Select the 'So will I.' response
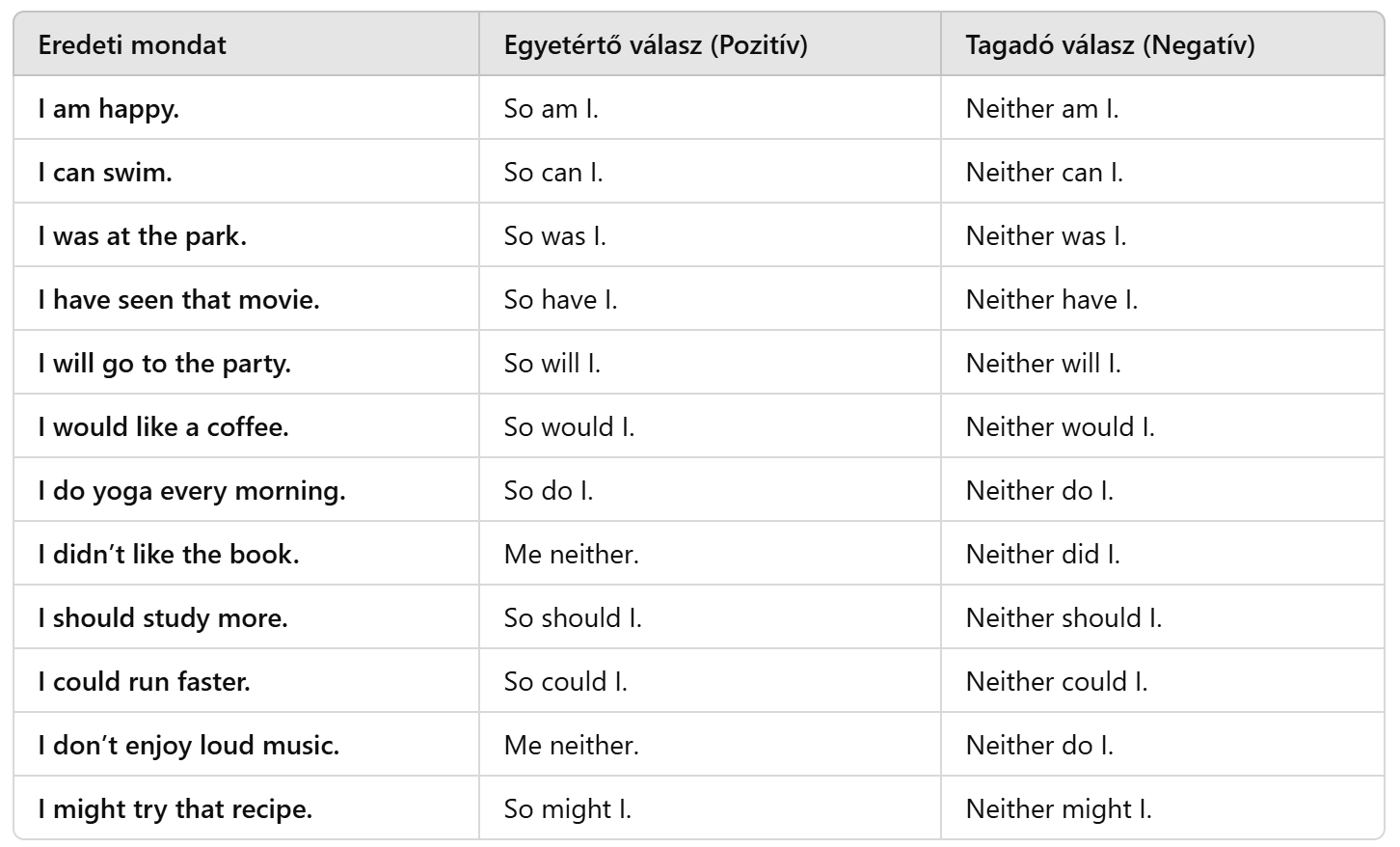 tap(552, 364)
